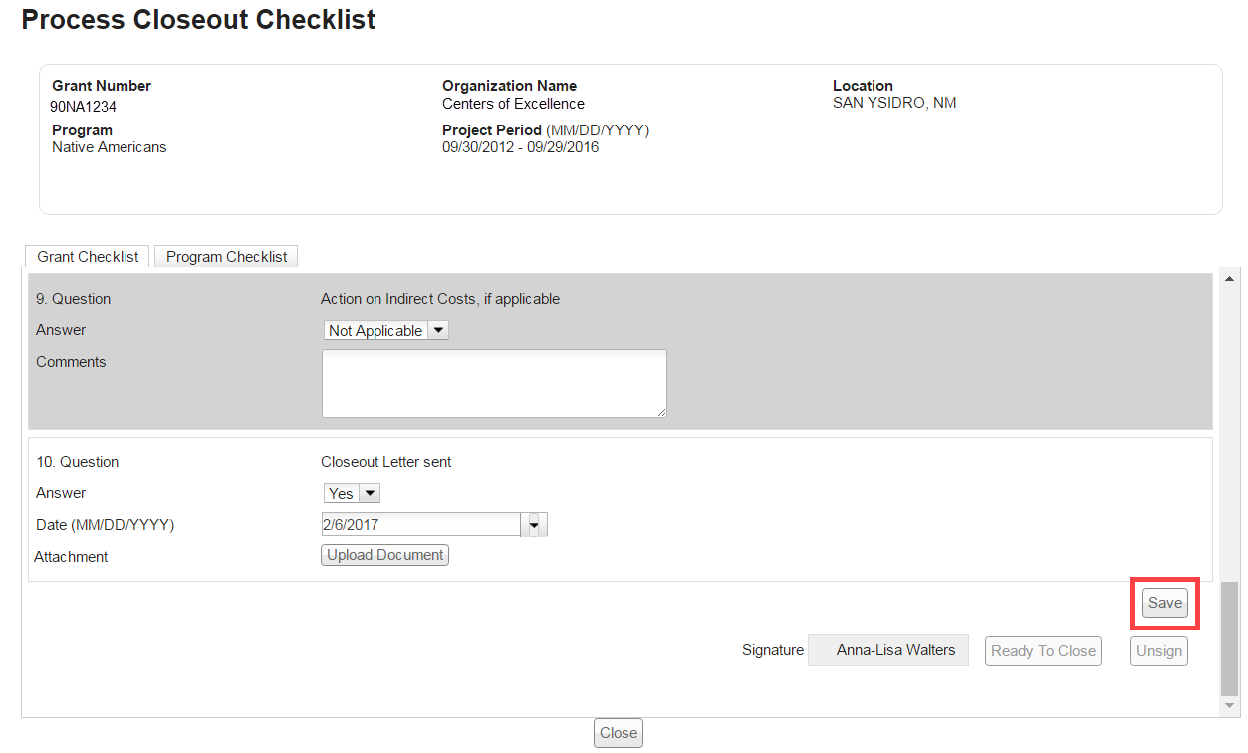Switch to the Program Checklist tab

click(x=226, y=257)
